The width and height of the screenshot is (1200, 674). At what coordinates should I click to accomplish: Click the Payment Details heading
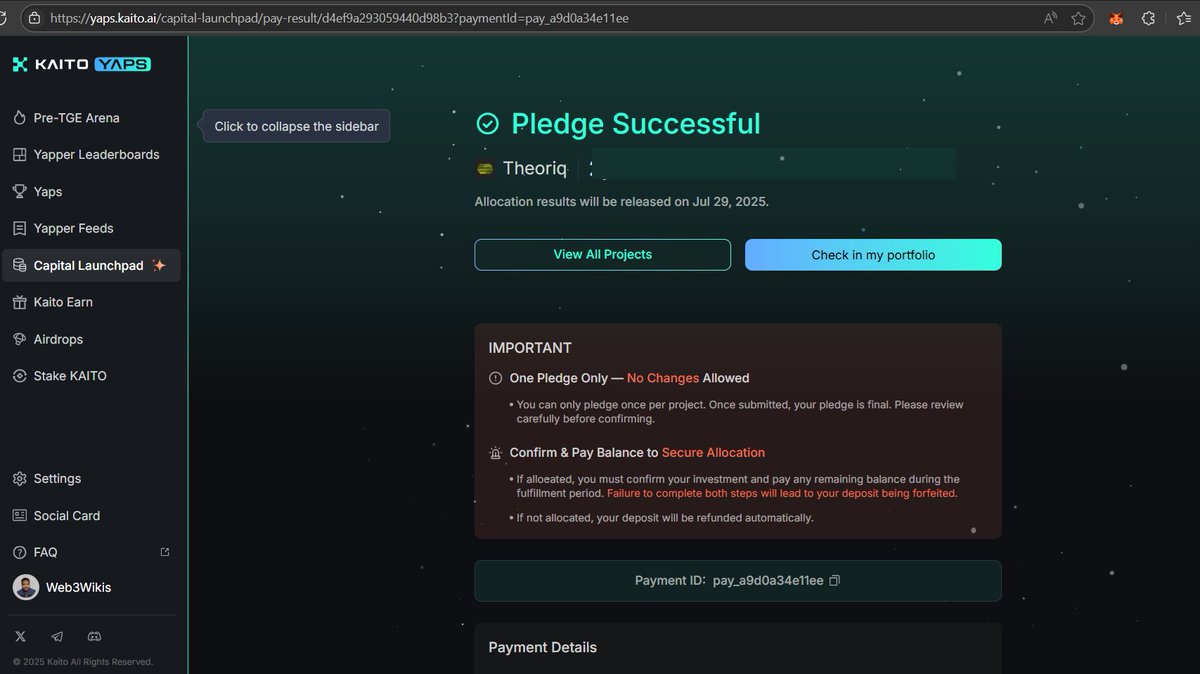coord(542,648)
